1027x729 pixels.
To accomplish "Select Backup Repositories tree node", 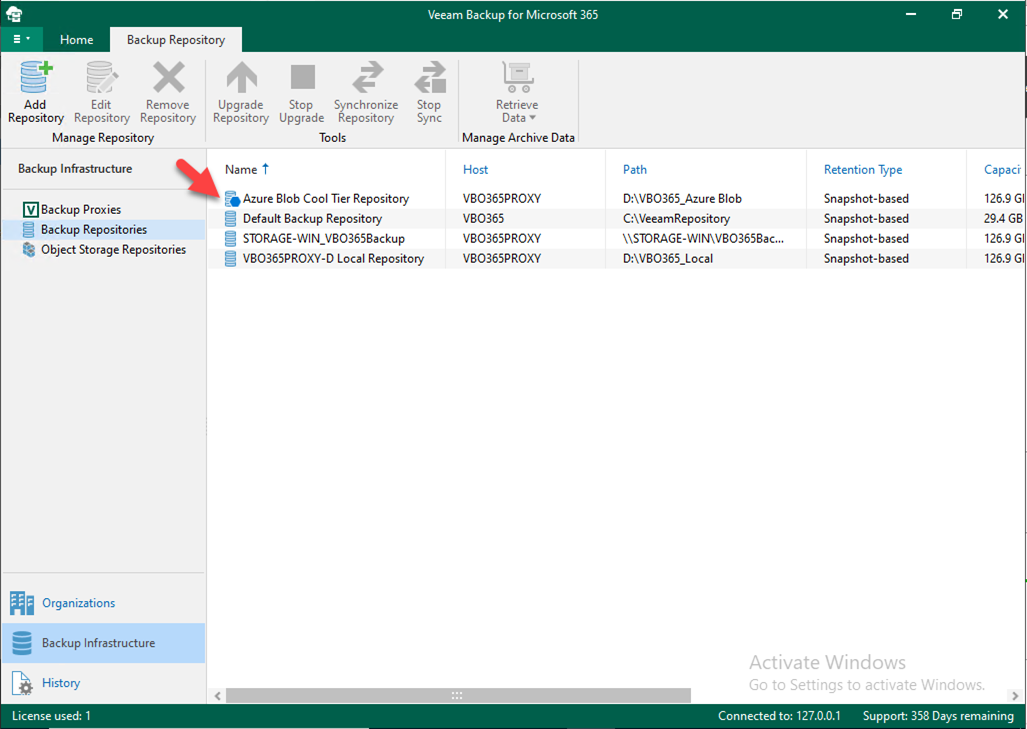I will click(x=94, y=229).
